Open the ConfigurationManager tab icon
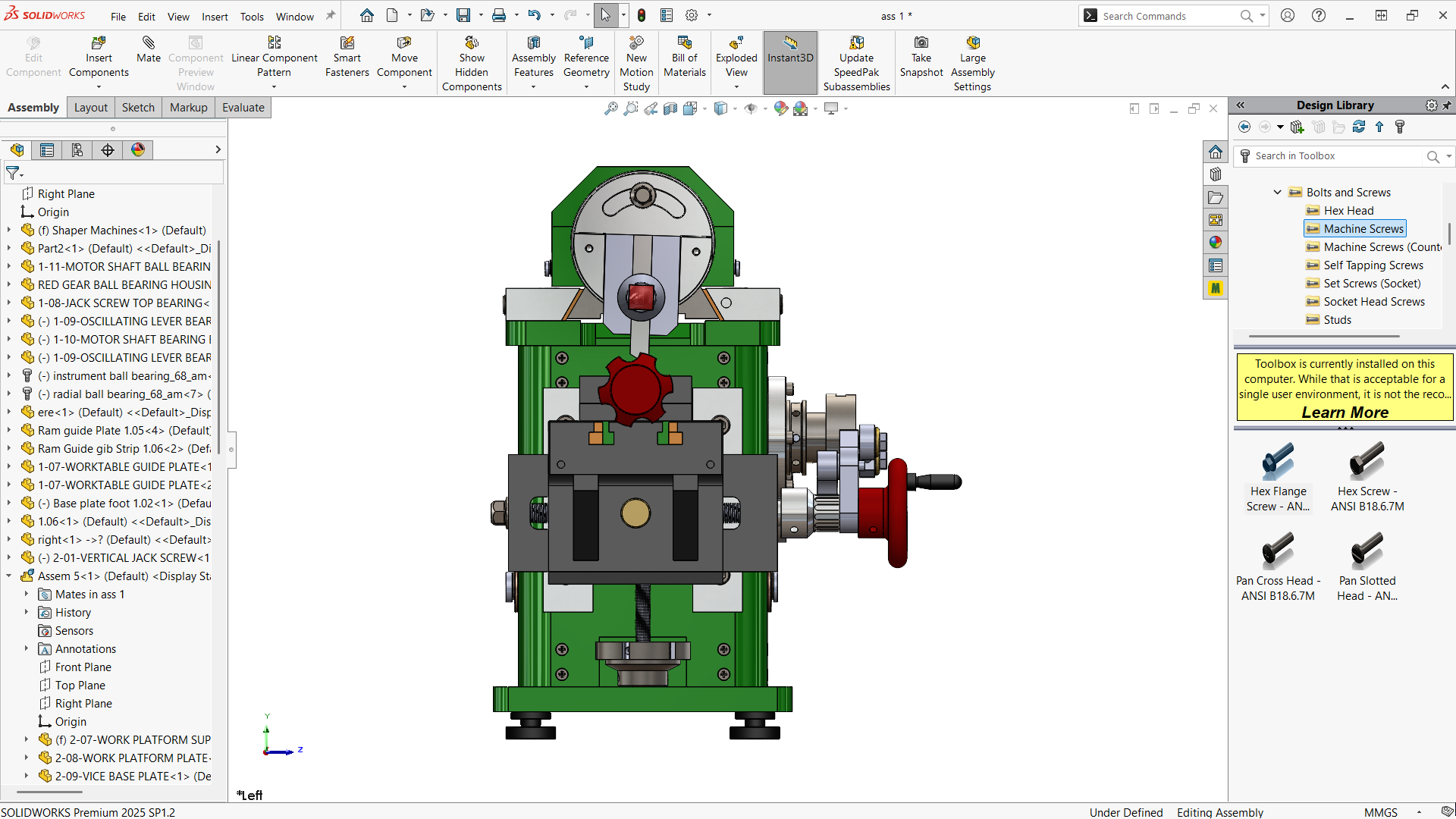 pos(77,150)
